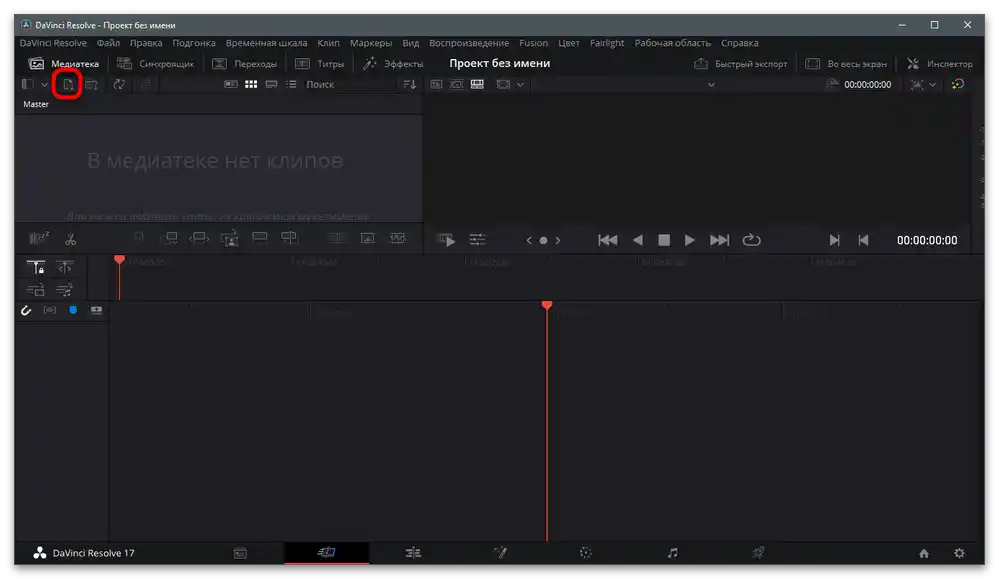Switch media pool to list view
Image resolution: width=999 pixels, height=579 pixels.
[x=291, y=84]
